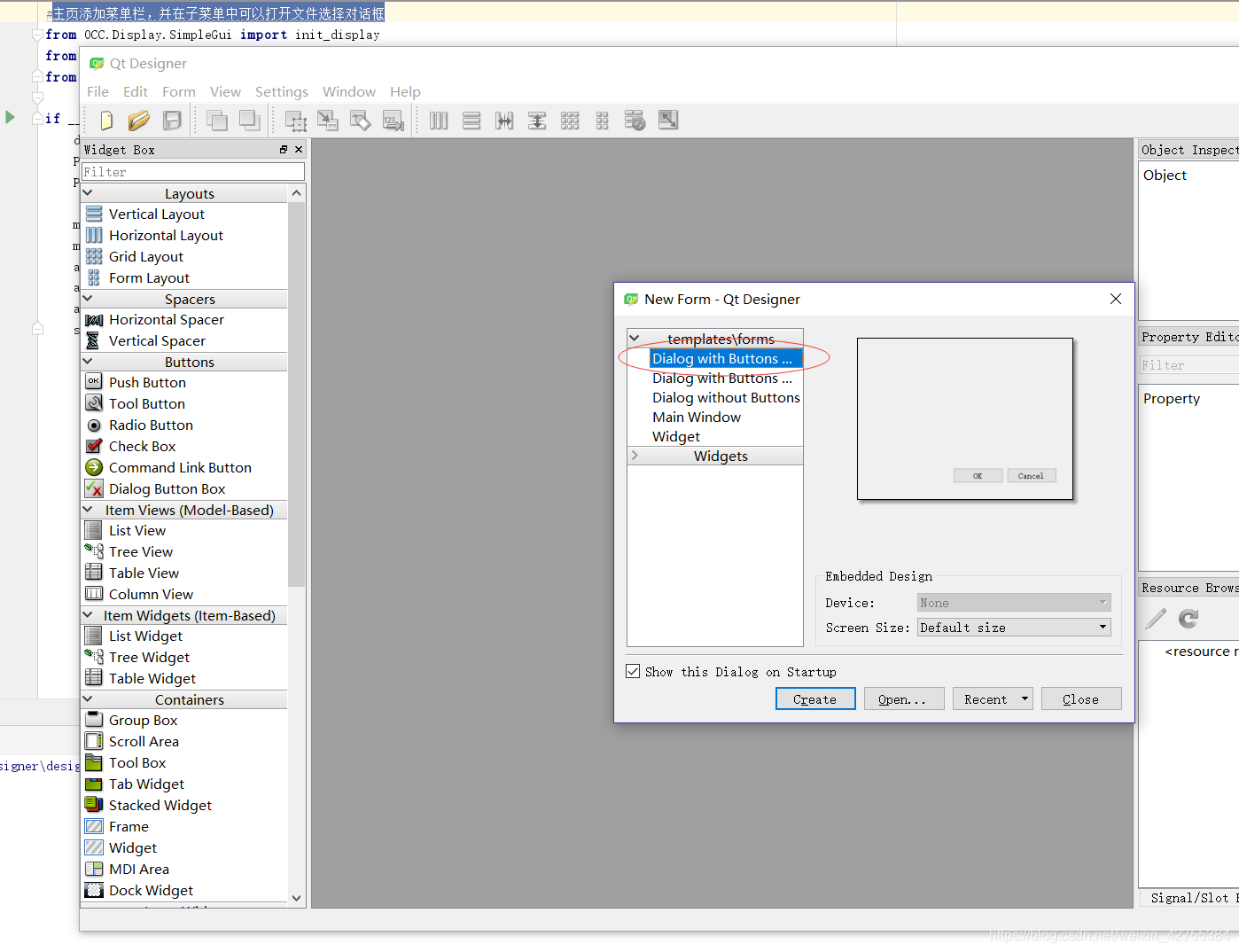Select Tab Widget in Widget Box

click(146, 784)
